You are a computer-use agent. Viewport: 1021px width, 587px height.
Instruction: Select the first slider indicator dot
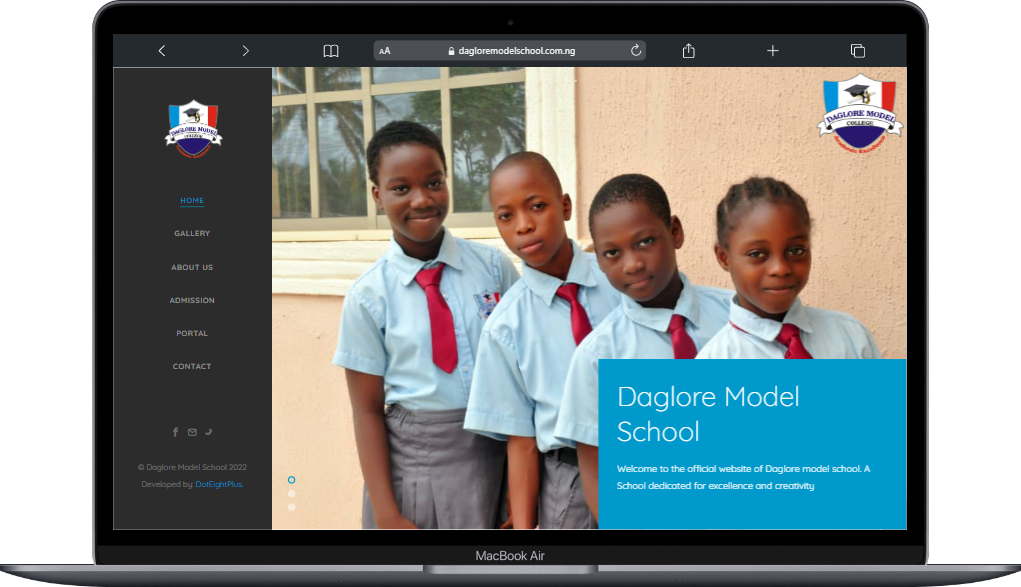click(x=291, y=480)
